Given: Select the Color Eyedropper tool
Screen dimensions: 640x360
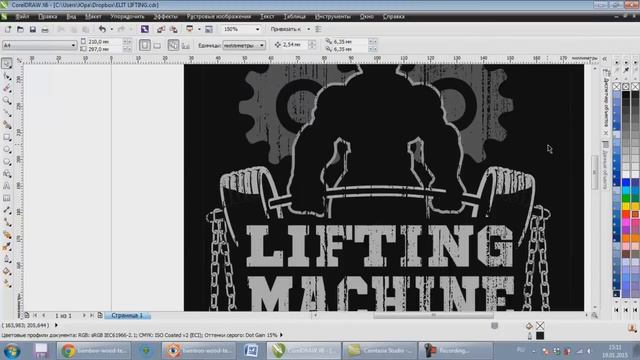Looking at the screenshot, I should coord(7,247).
